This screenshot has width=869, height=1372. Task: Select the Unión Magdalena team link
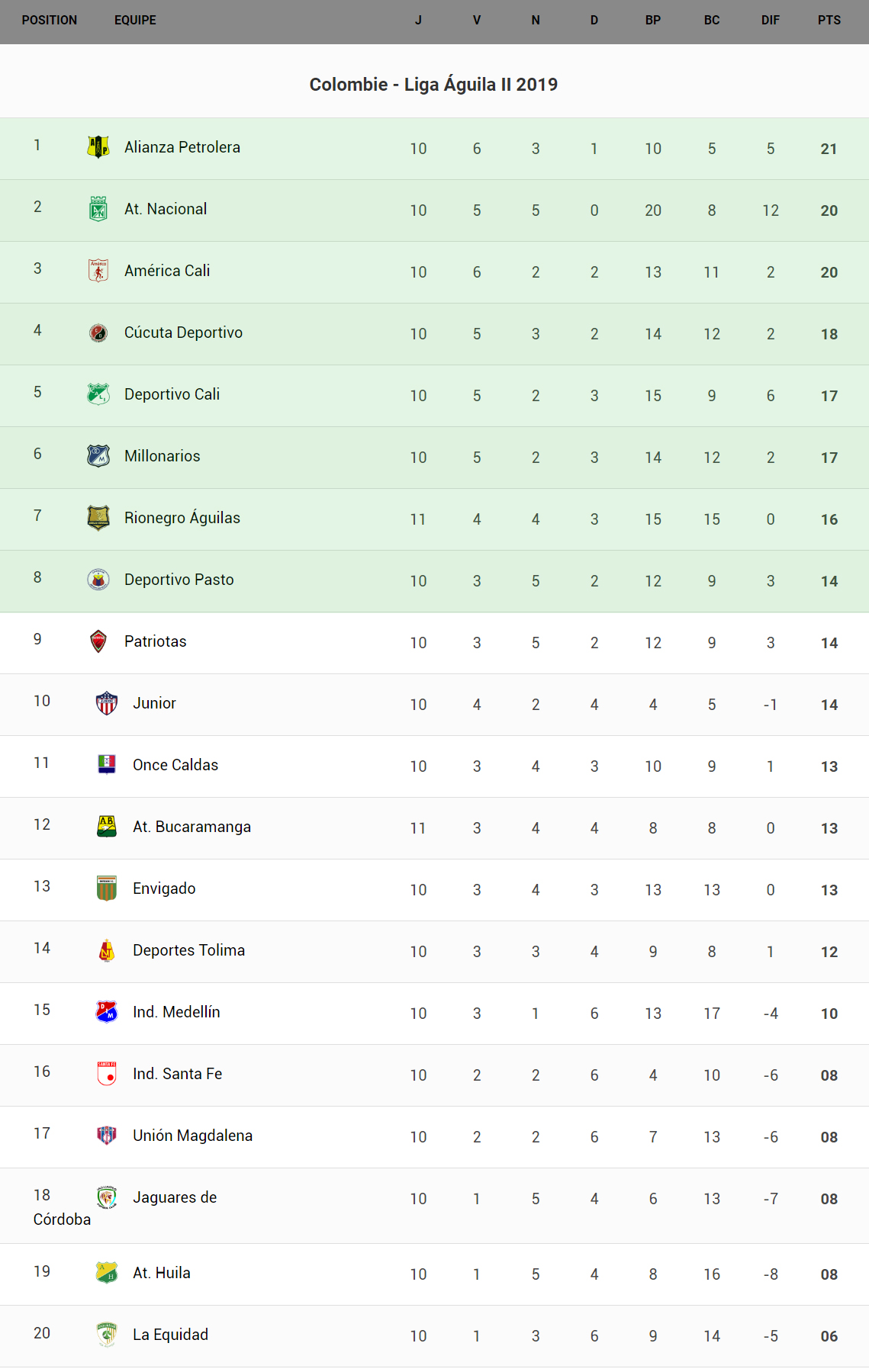pyautogui.click(x=192, y=1136)
